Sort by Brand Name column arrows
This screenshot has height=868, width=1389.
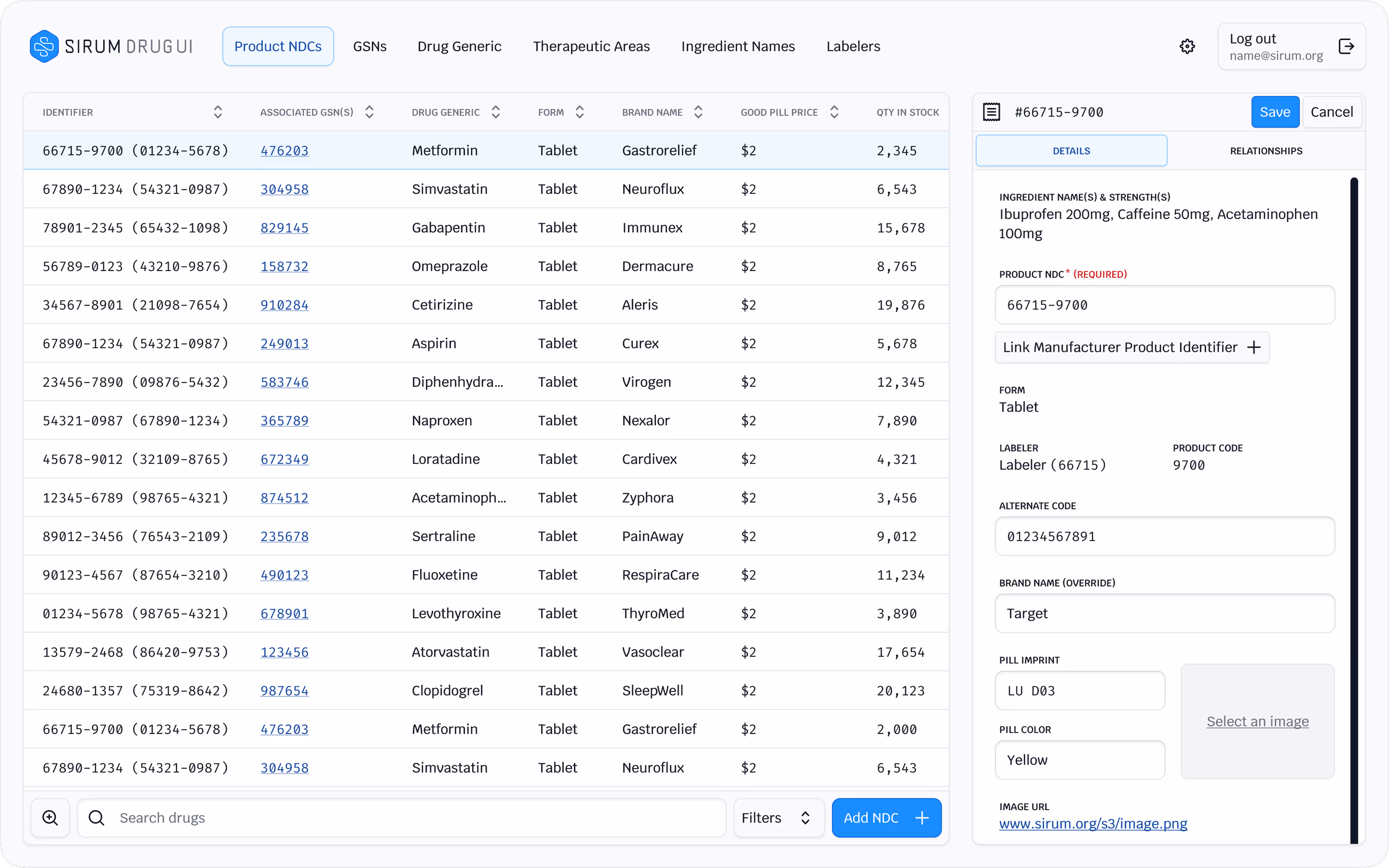(698, 112)
